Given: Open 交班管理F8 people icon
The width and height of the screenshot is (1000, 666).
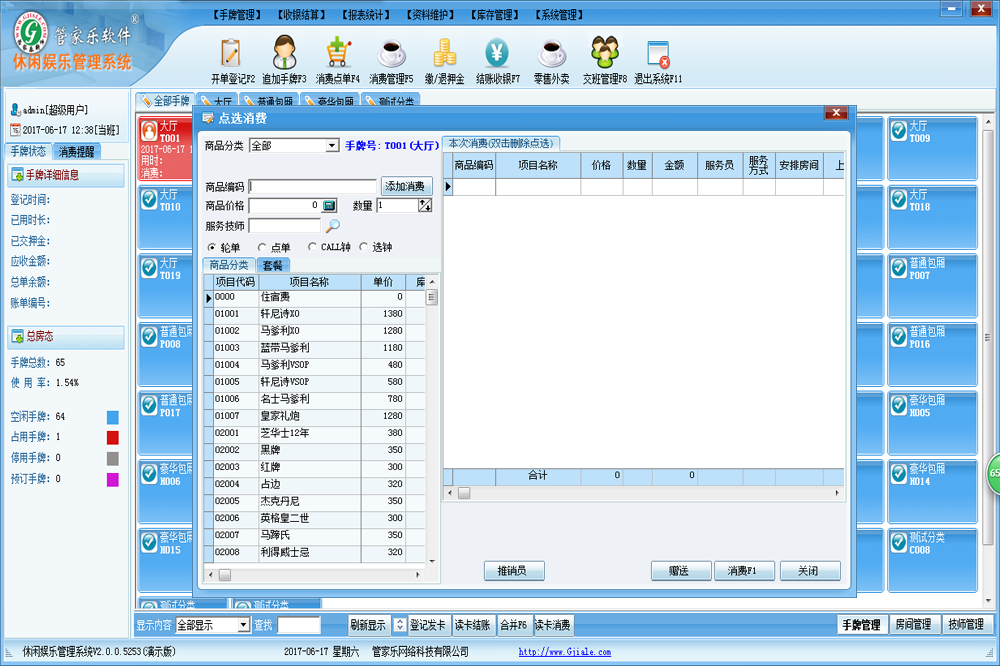Looking at the screenshot, I should (605, 52).
